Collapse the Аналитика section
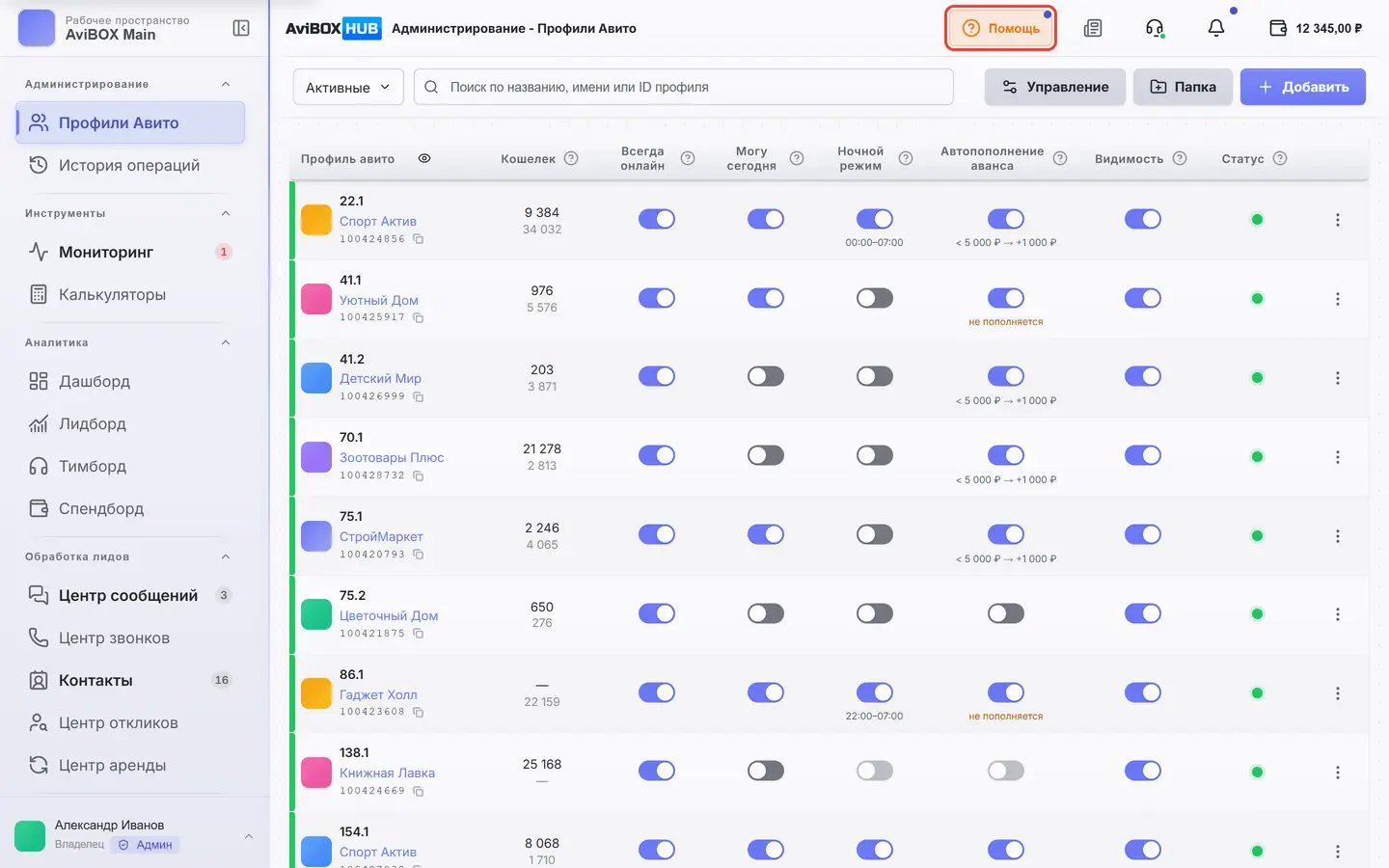 tap(226, 342)
